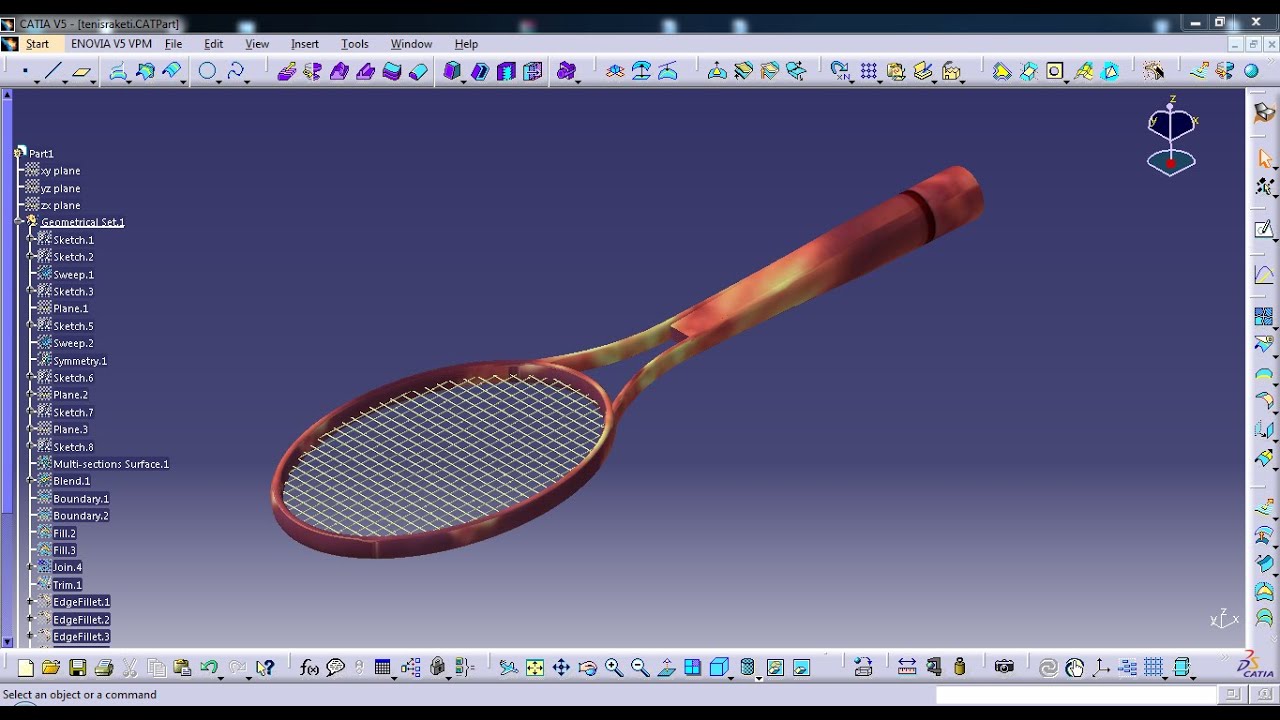This screenshot has height=720, width=1280.
Task: Toggle the Hide/Show icon in the bottom toolbar
Action: pos(775,668)
